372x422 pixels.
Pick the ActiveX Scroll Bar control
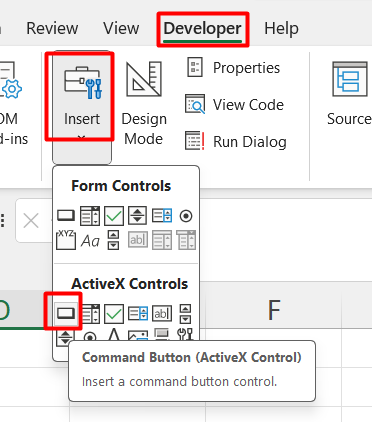click(x=185, y=314)
